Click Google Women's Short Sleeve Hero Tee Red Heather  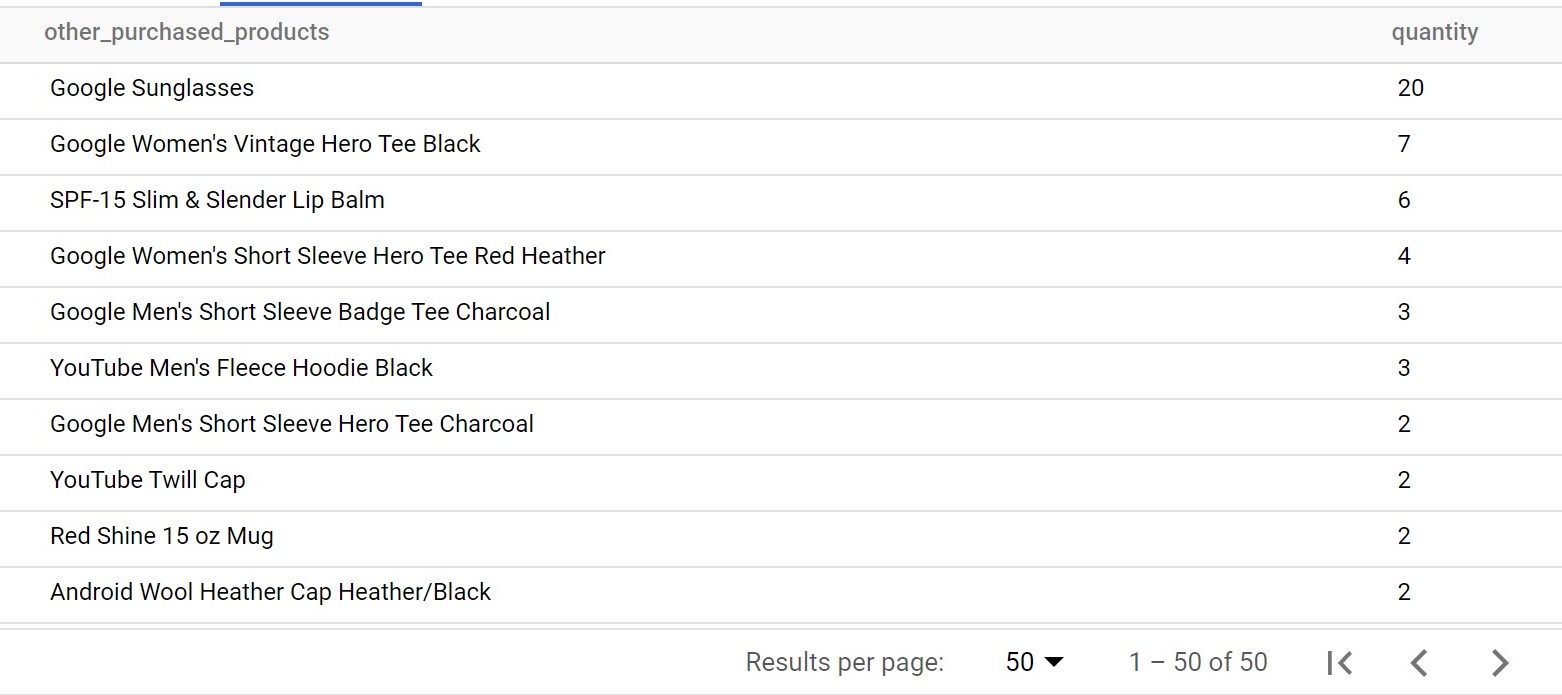[327, 256]
